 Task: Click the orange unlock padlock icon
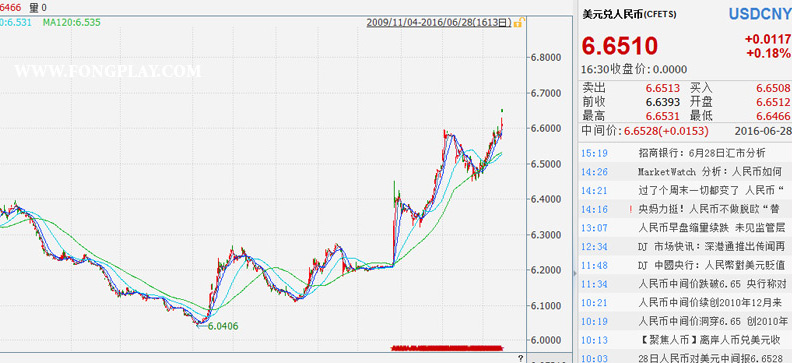519,22
